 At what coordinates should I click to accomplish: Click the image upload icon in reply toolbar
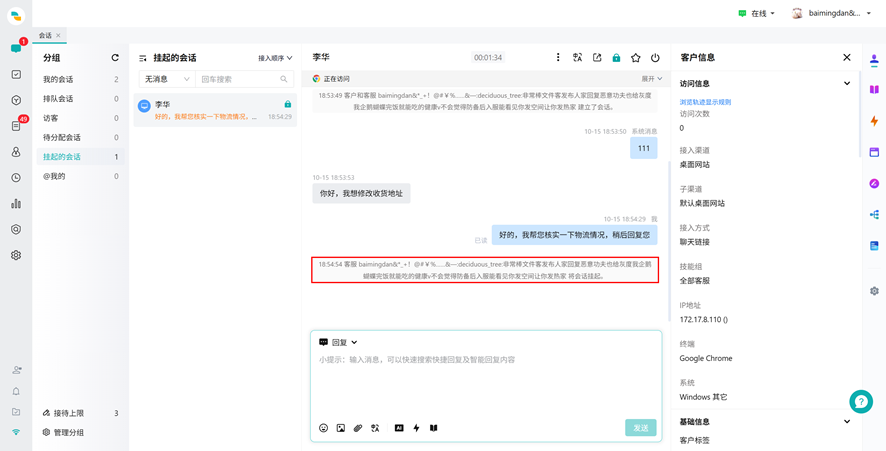point(341,428)
